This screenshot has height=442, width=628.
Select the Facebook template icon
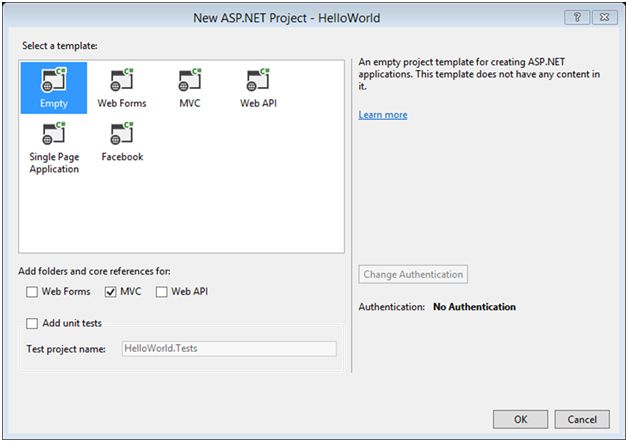tap(121, 135)
